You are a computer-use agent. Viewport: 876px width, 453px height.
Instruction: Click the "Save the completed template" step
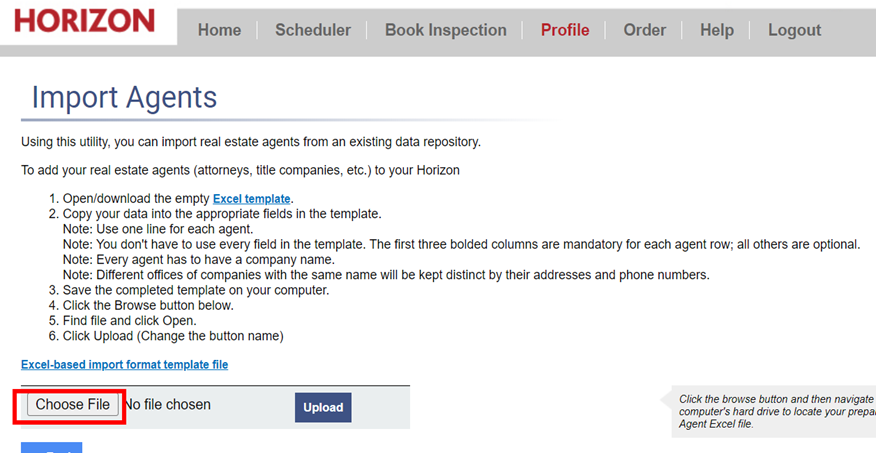(x=196, y=290)
